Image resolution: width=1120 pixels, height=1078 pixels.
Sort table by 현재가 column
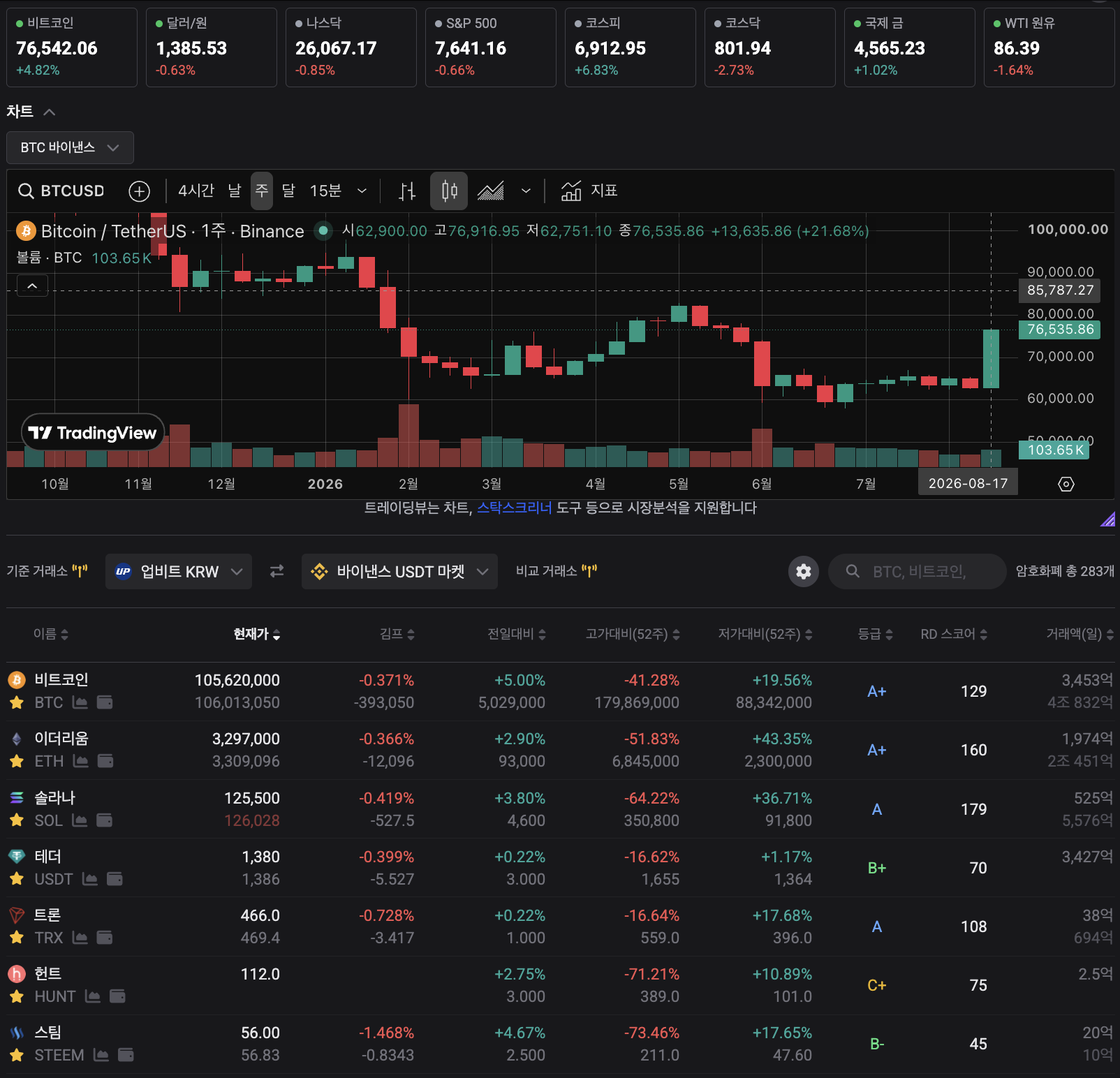(257, 634)
